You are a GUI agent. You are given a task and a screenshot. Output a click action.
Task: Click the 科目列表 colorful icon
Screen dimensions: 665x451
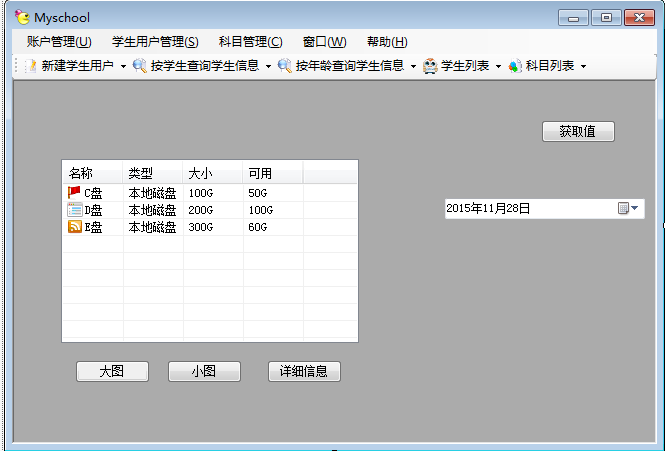tap(515, 66)
